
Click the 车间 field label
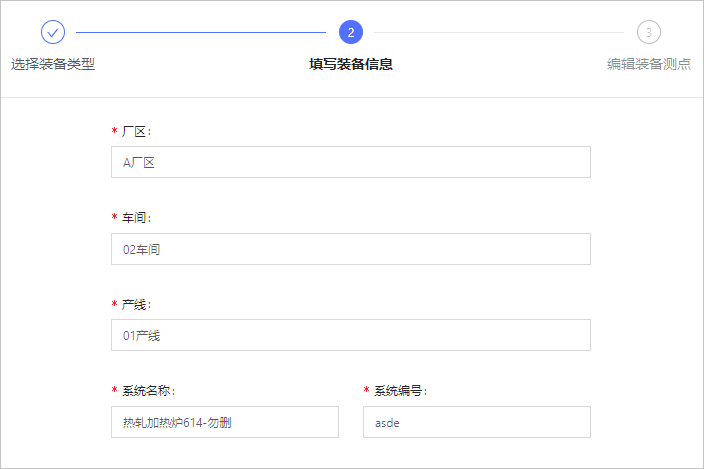tap(136, 218)
